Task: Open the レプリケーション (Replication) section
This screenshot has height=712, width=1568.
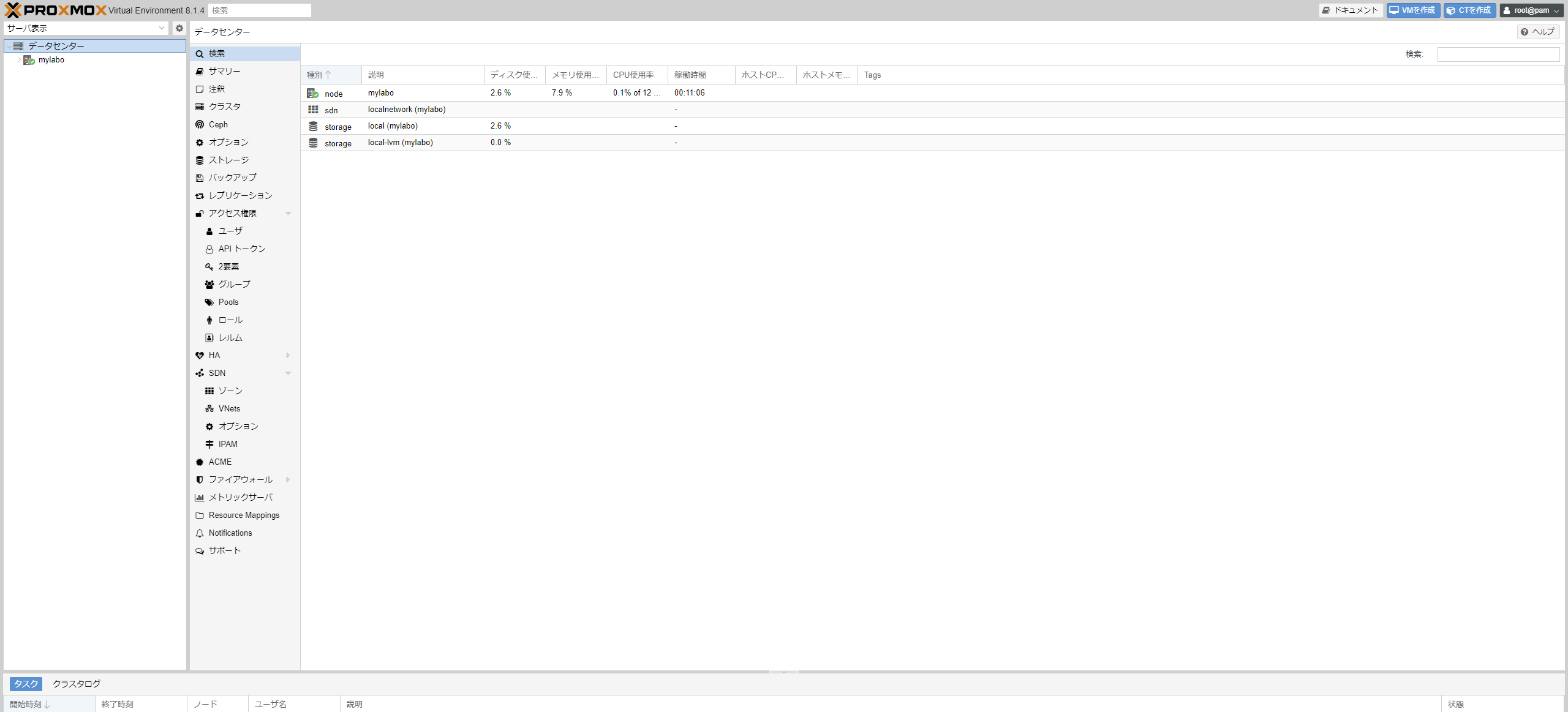Action: (240, 195)
